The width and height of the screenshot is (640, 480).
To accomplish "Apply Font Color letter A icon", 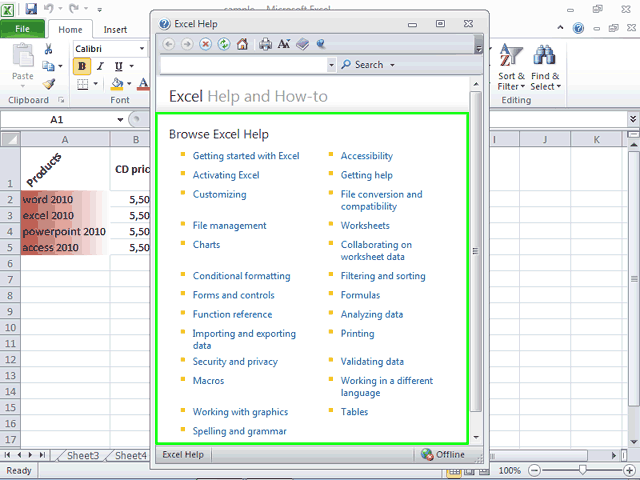I will tap(143, 84).
